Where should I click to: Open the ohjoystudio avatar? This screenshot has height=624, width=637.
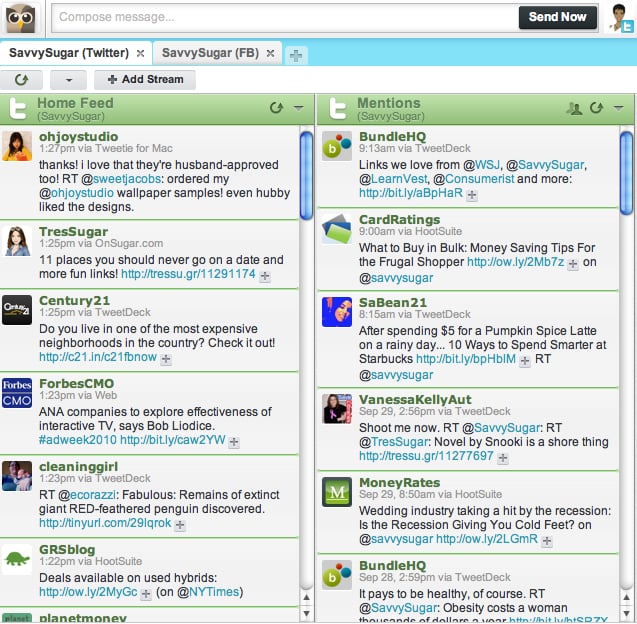point(17,146)
